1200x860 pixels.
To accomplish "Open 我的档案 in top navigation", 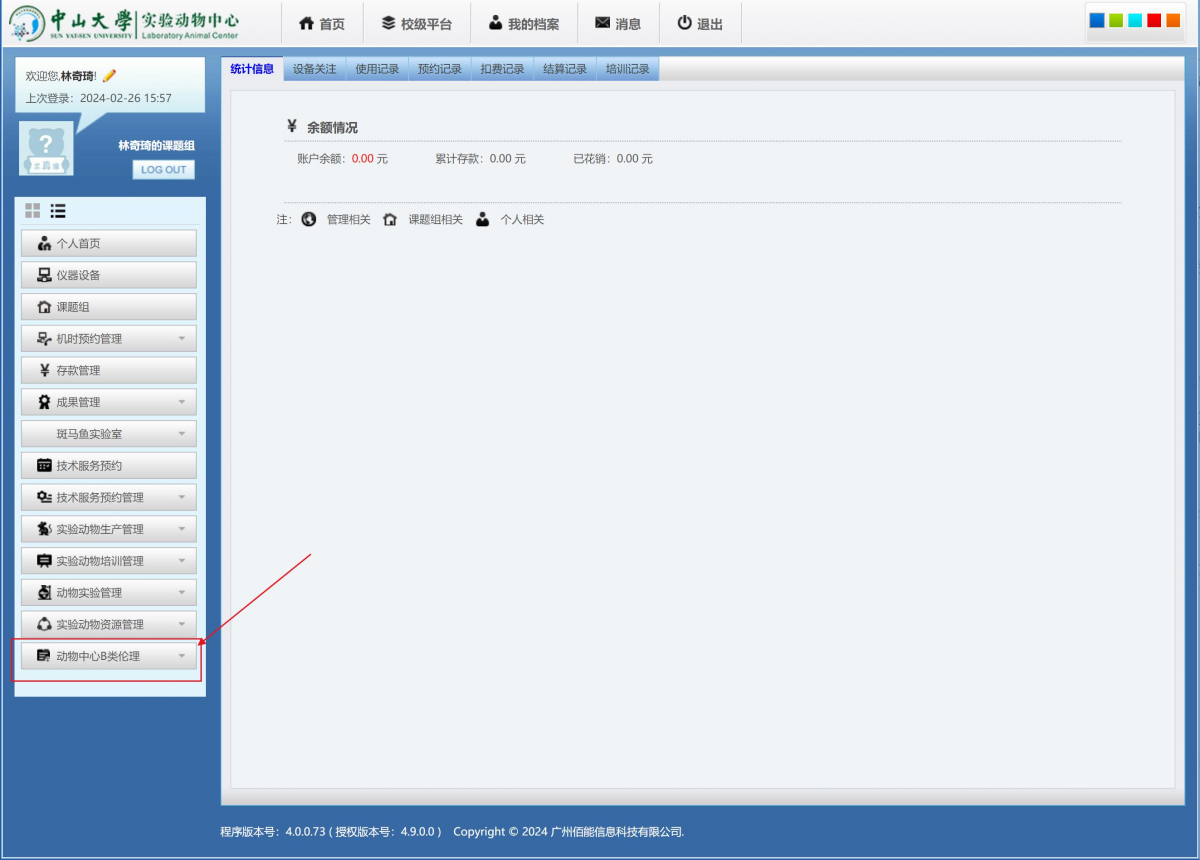I will point(523,24).
